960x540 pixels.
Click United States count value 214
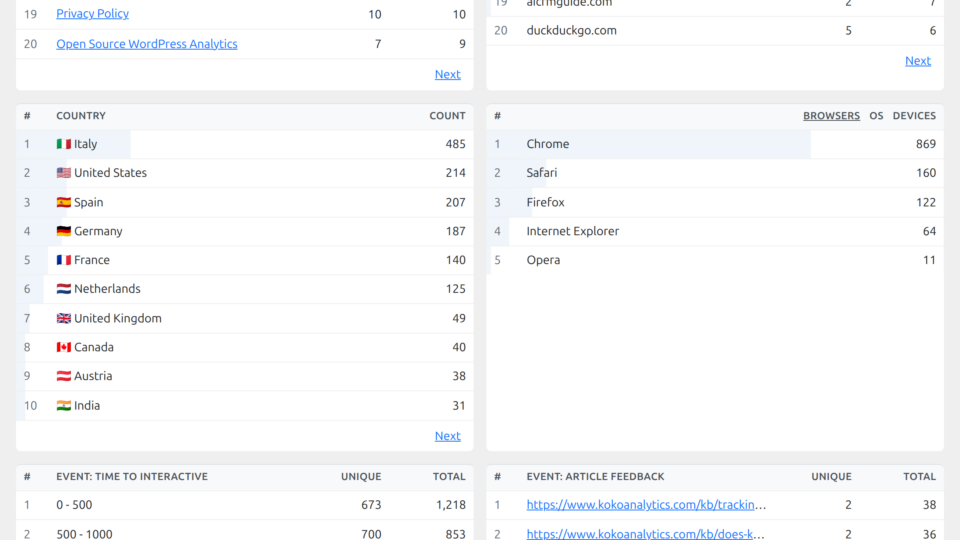(x=456, y=173)
